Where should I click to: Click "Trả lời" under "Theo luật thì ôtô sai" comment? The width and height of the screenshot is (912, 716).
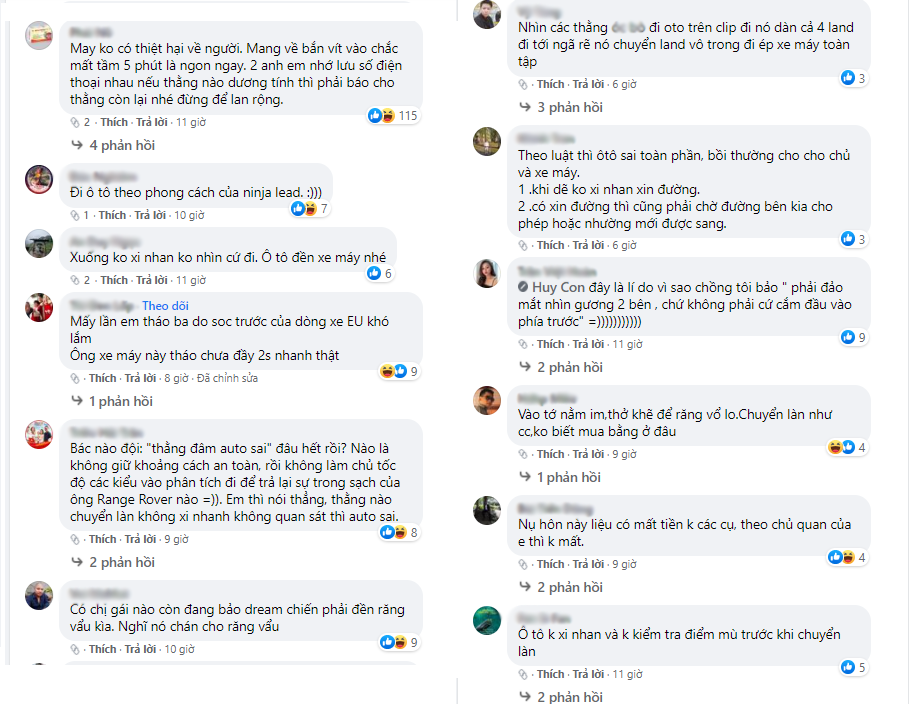[588, 245]
